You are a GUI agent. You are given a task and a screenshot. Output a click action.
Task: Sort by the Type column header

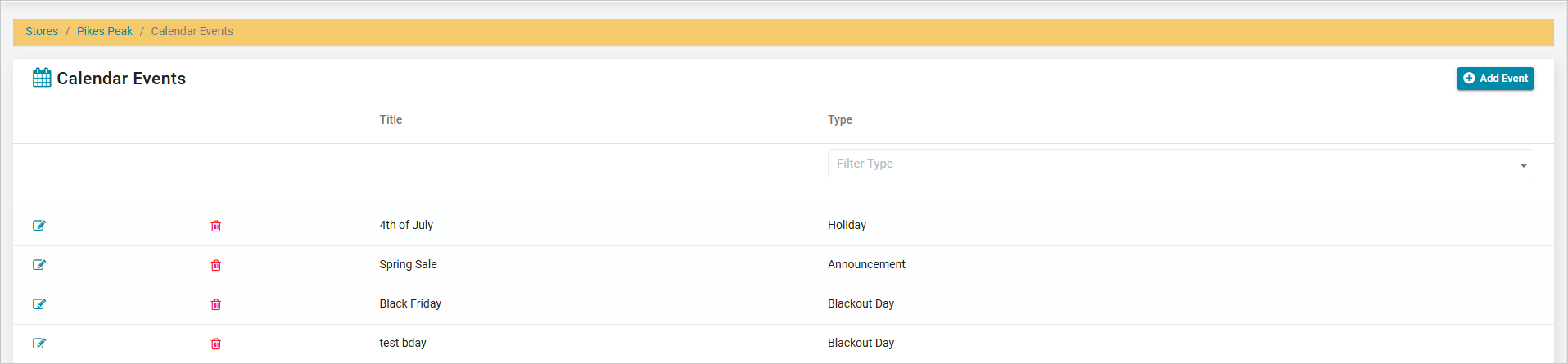click(839, 119)
